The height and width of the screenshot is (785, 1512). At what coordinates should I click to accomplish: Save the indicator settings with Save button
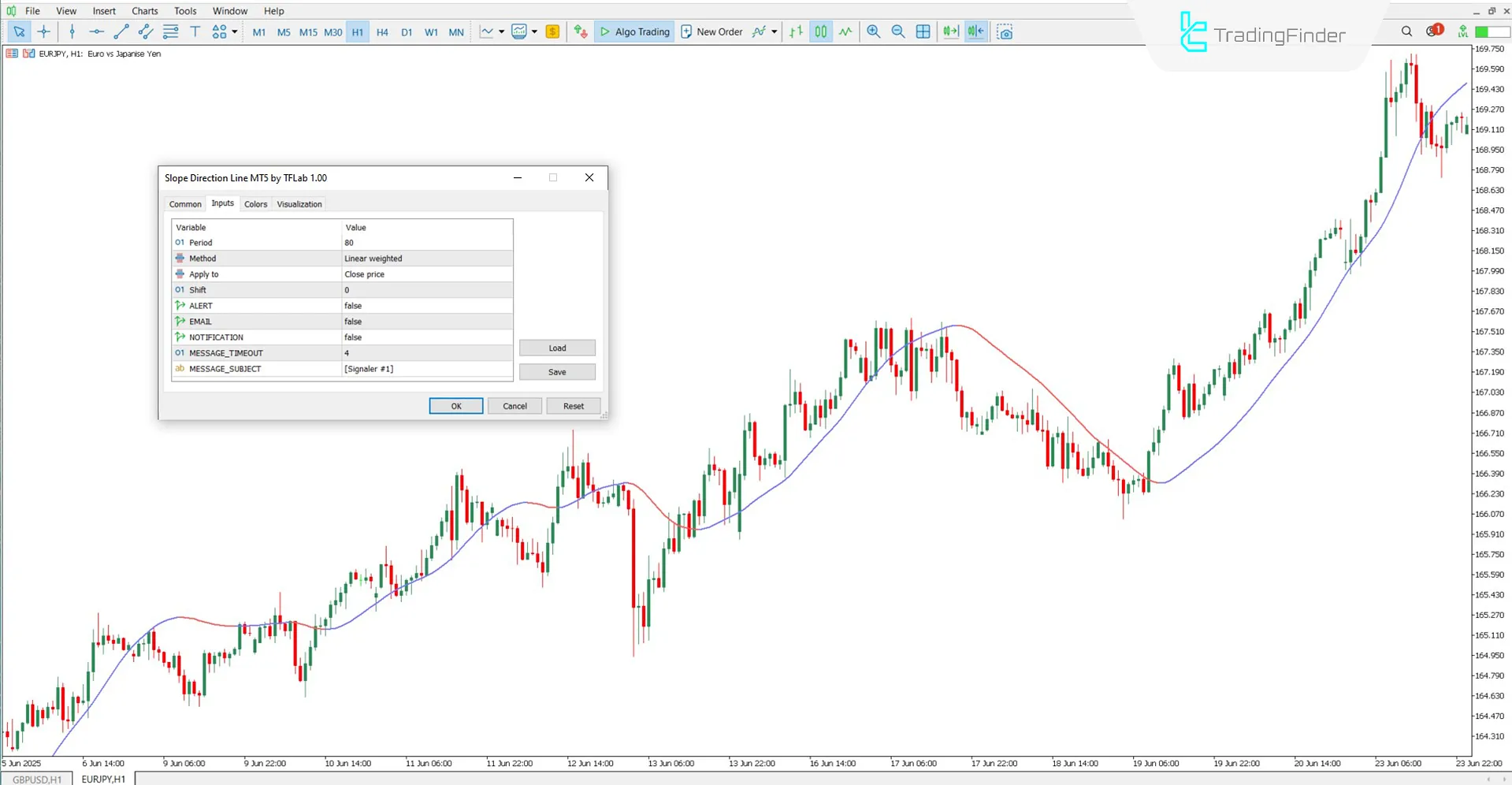tap(556, 371)
